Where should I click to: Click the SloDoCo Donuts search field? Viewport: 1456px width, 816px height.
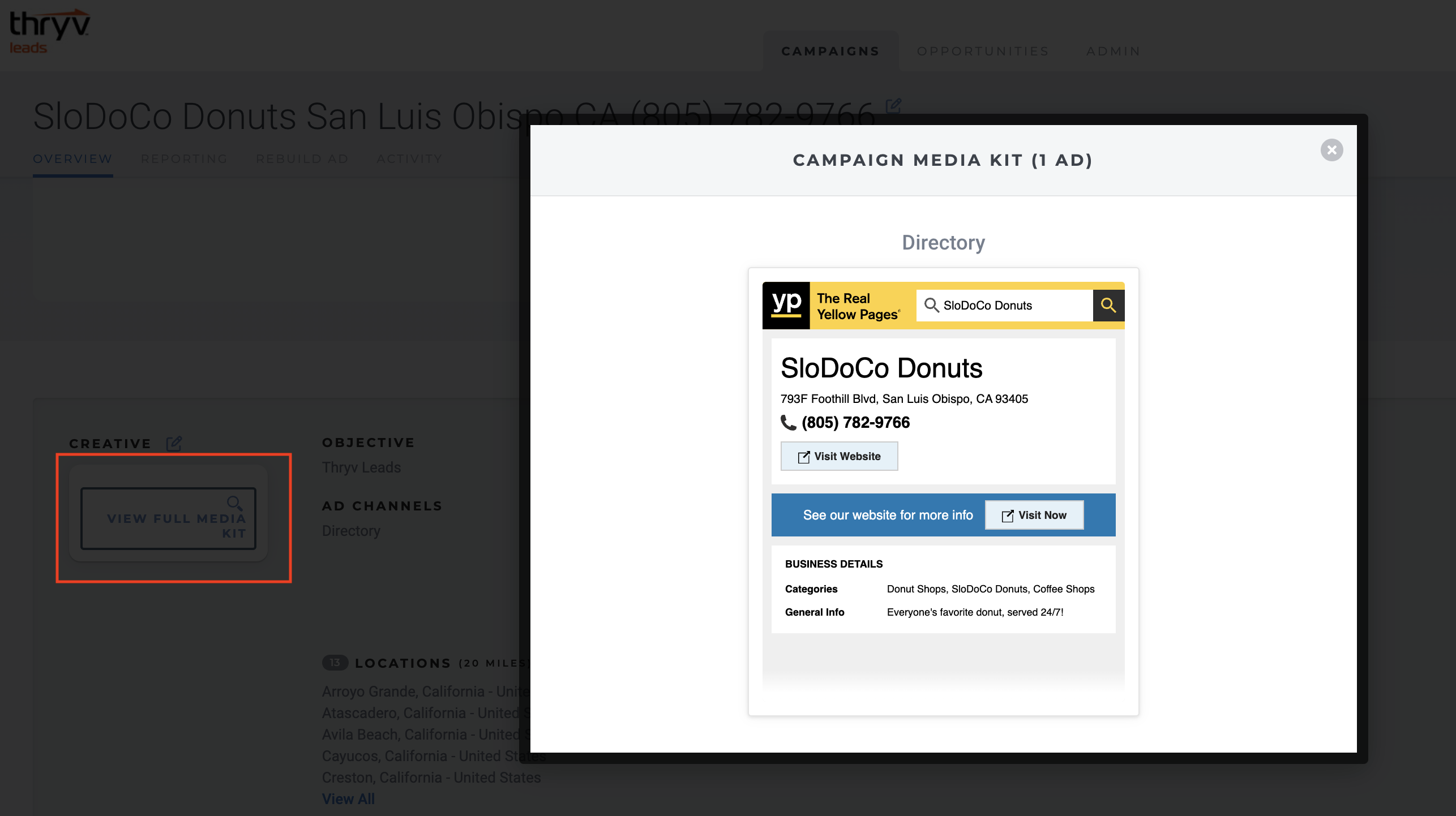click(x=1004, y=306)
